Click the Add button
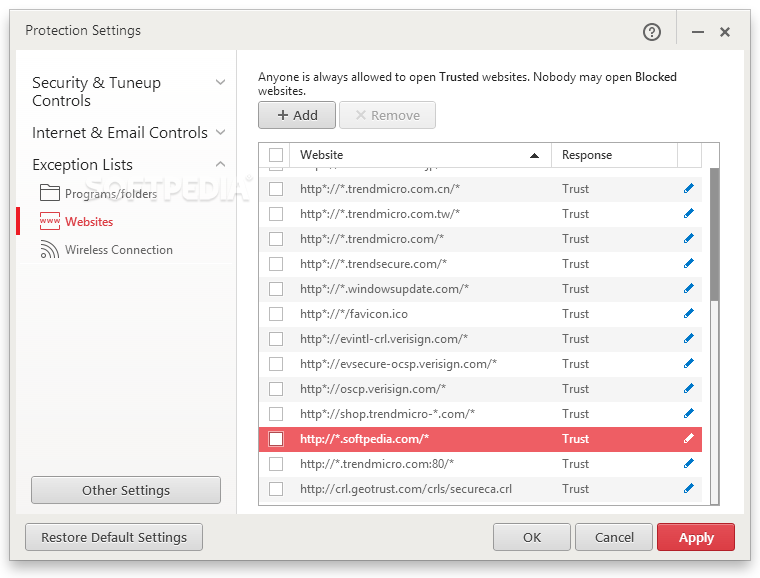This screenshot has width=760, height=578. pos(297,115)
